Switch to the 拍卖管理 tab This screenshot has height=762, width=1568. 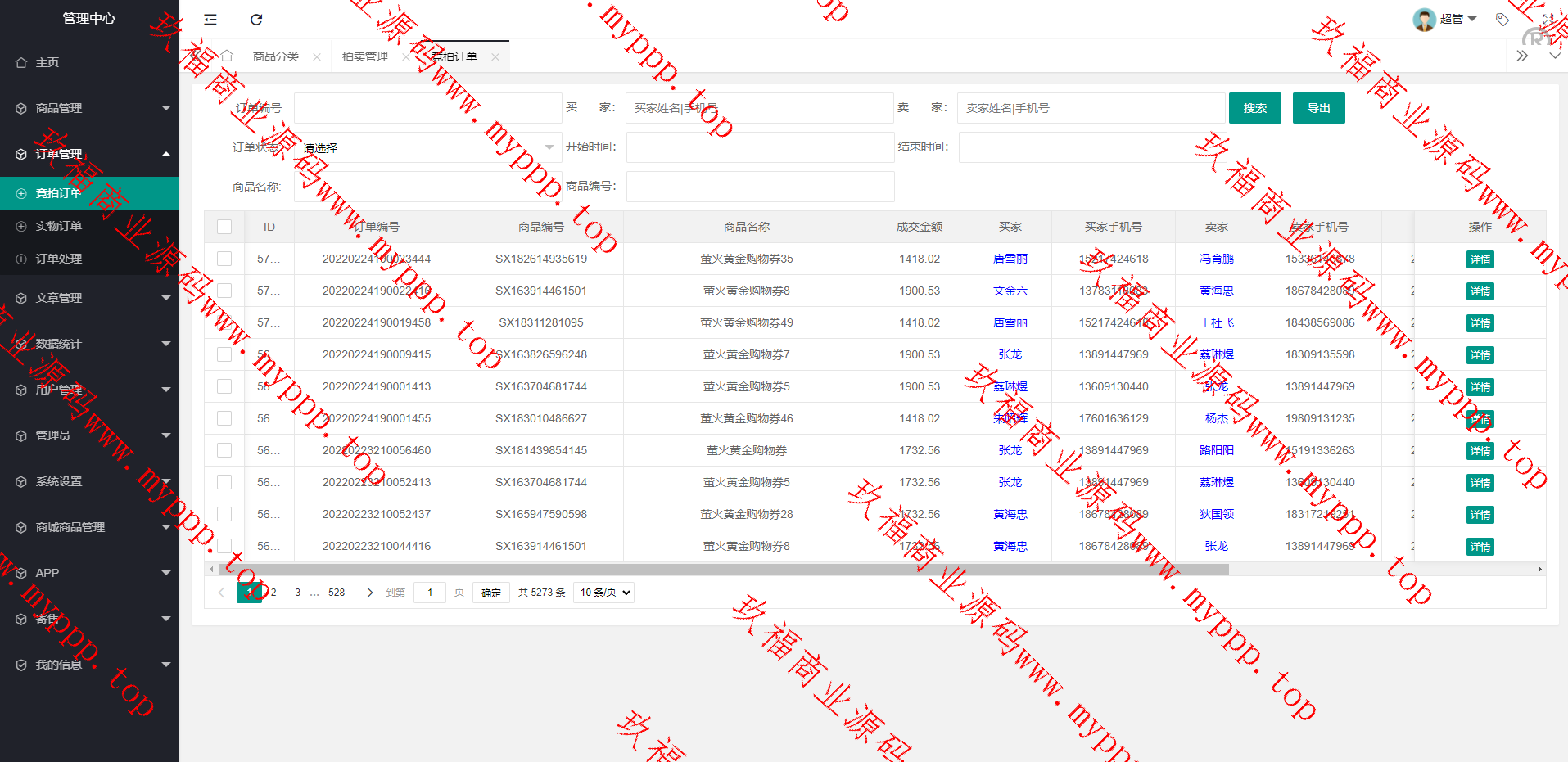(x=365, y=56)
